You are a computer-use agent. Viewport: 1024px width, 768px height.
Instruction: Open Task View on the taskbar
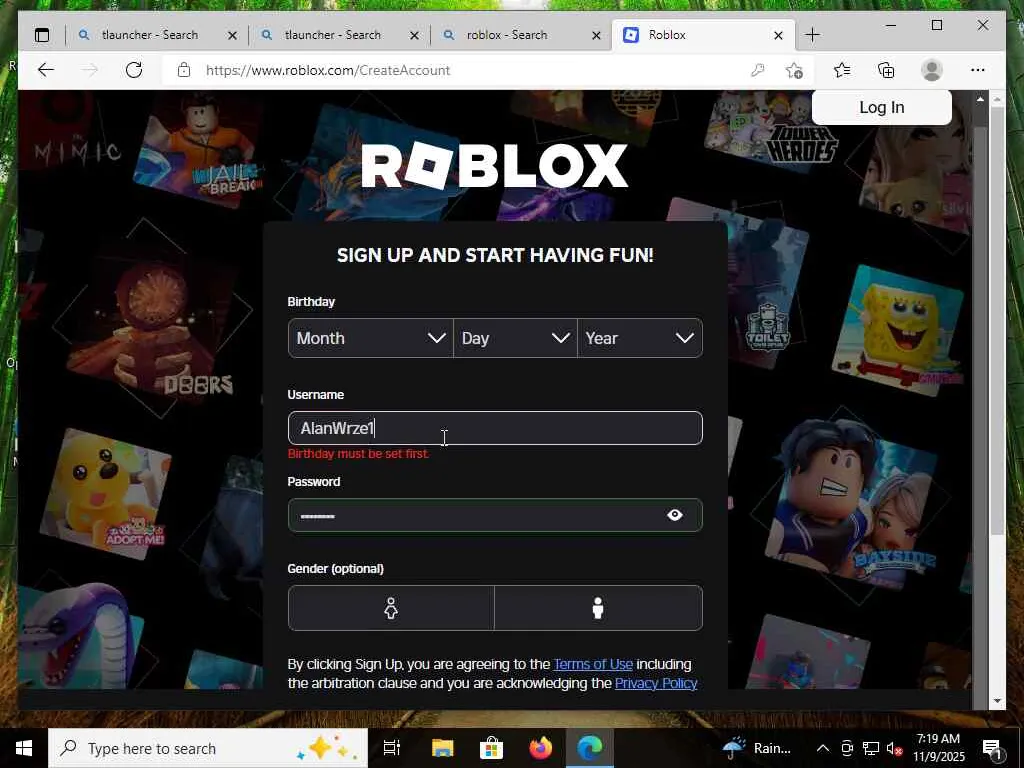(391, 748)
